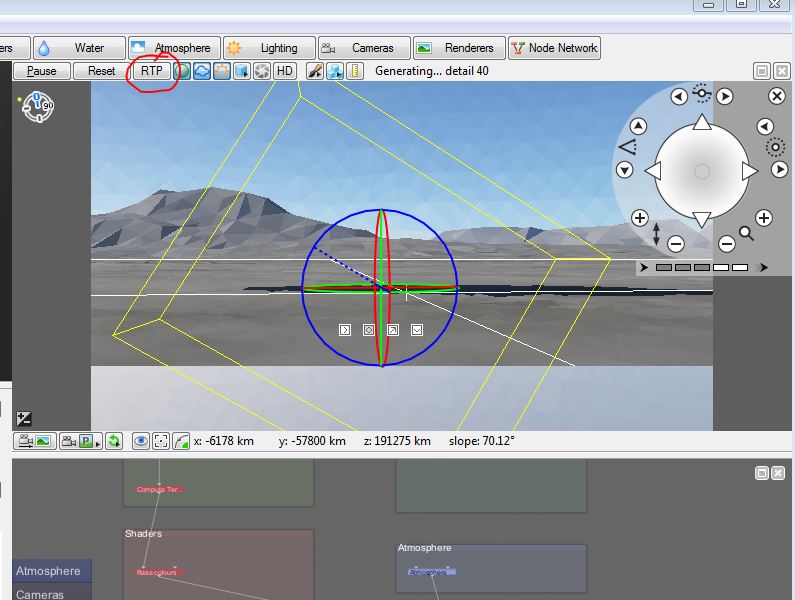Toggle atmosphere cloud icon in preview toolbar
The height and width of the screenshot is (600, 795).
click(x=202, y=71)
